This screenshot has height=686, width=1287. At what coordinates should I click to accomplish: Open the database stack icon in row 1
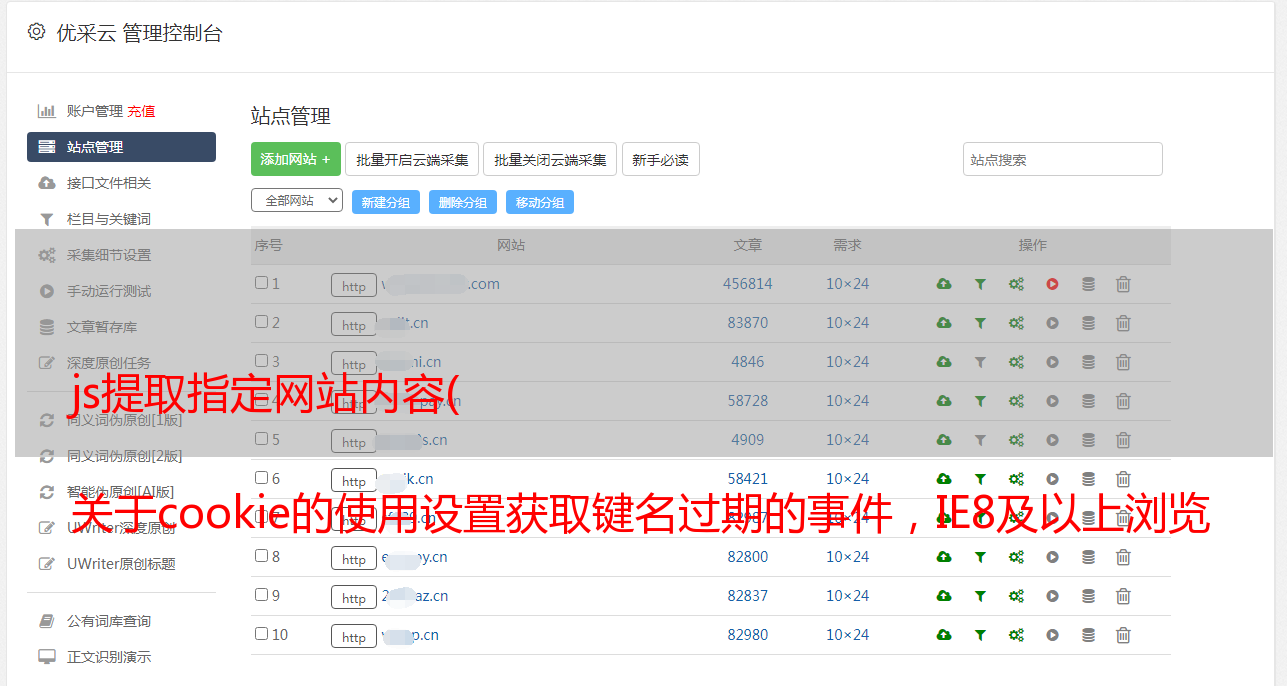[1088, 284]
